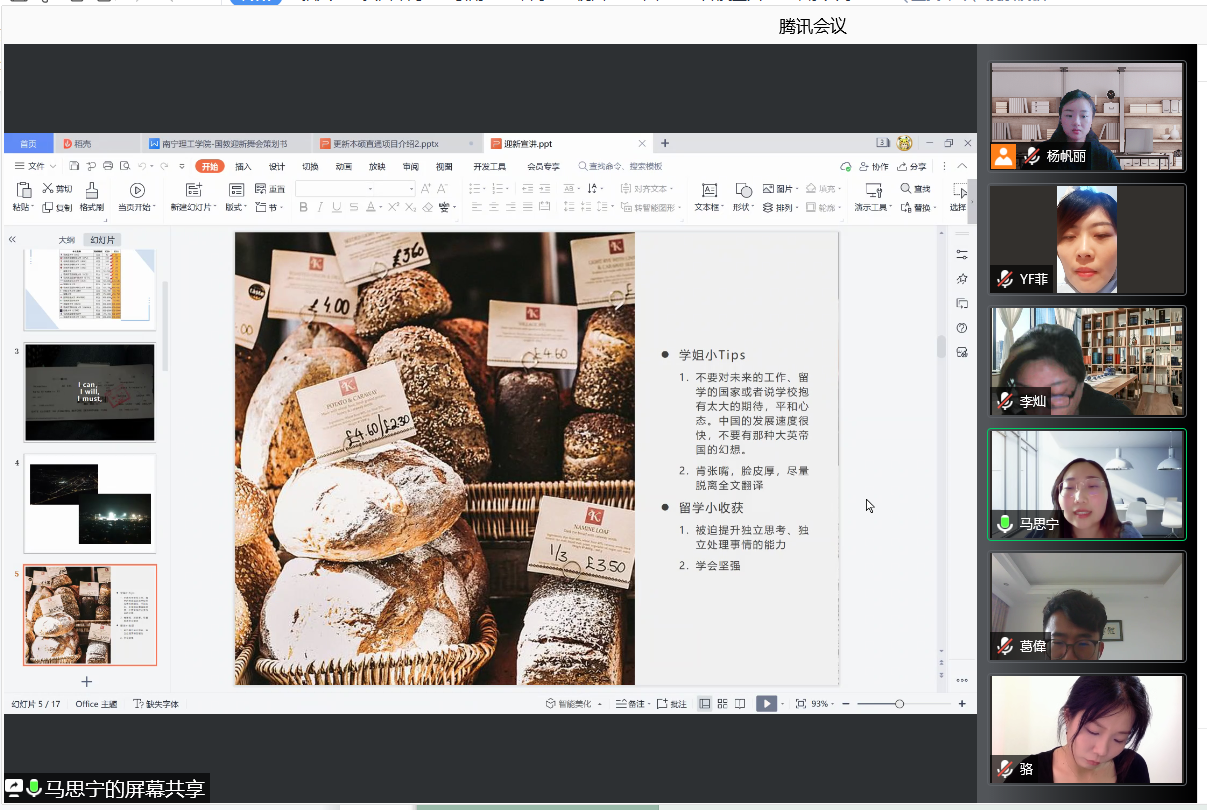Open the 插入 Insert ribbon tab

[243, 166]
